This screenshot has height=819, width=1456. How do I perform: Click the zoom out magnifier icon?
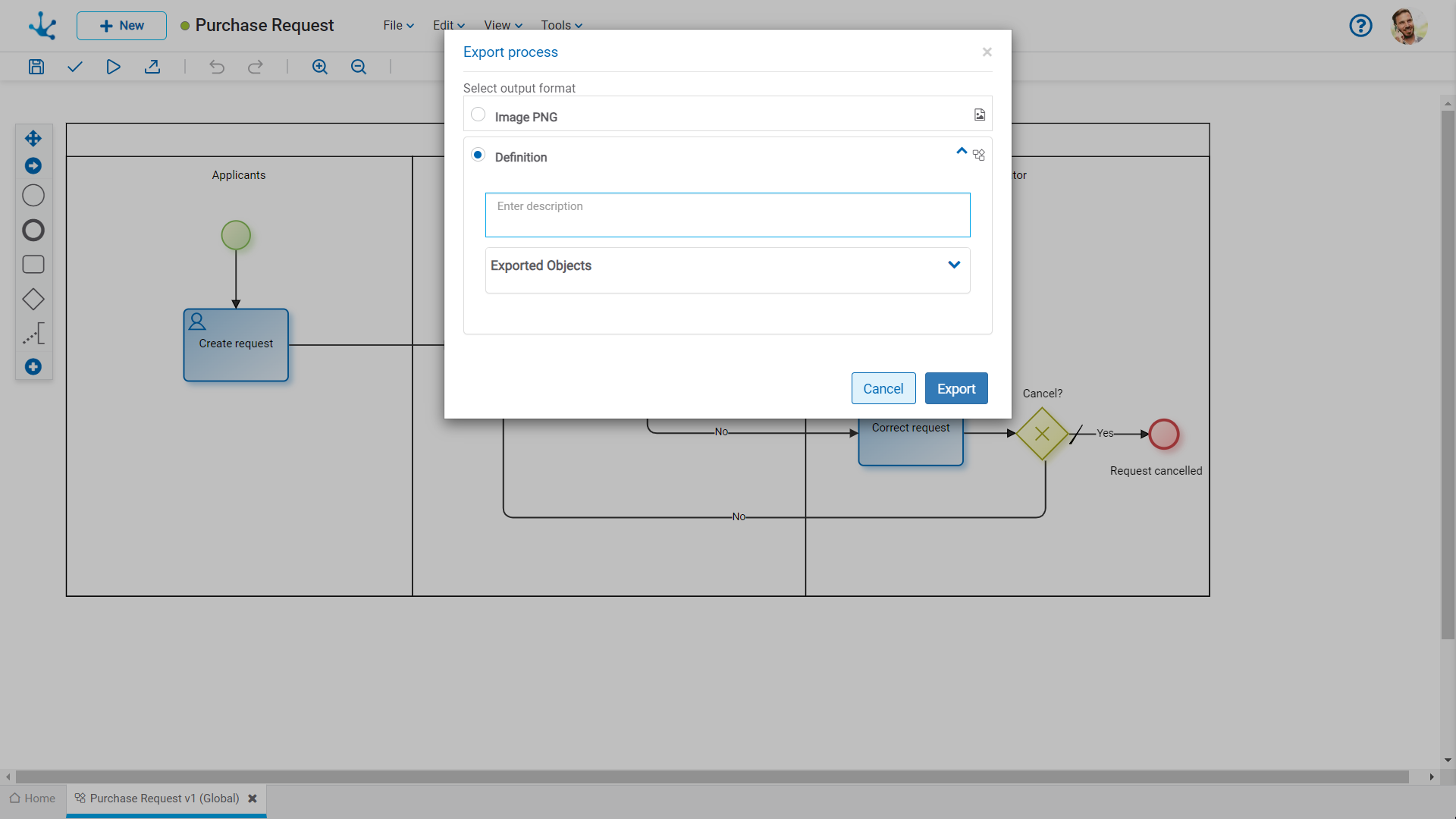click(x=359, y=67)
